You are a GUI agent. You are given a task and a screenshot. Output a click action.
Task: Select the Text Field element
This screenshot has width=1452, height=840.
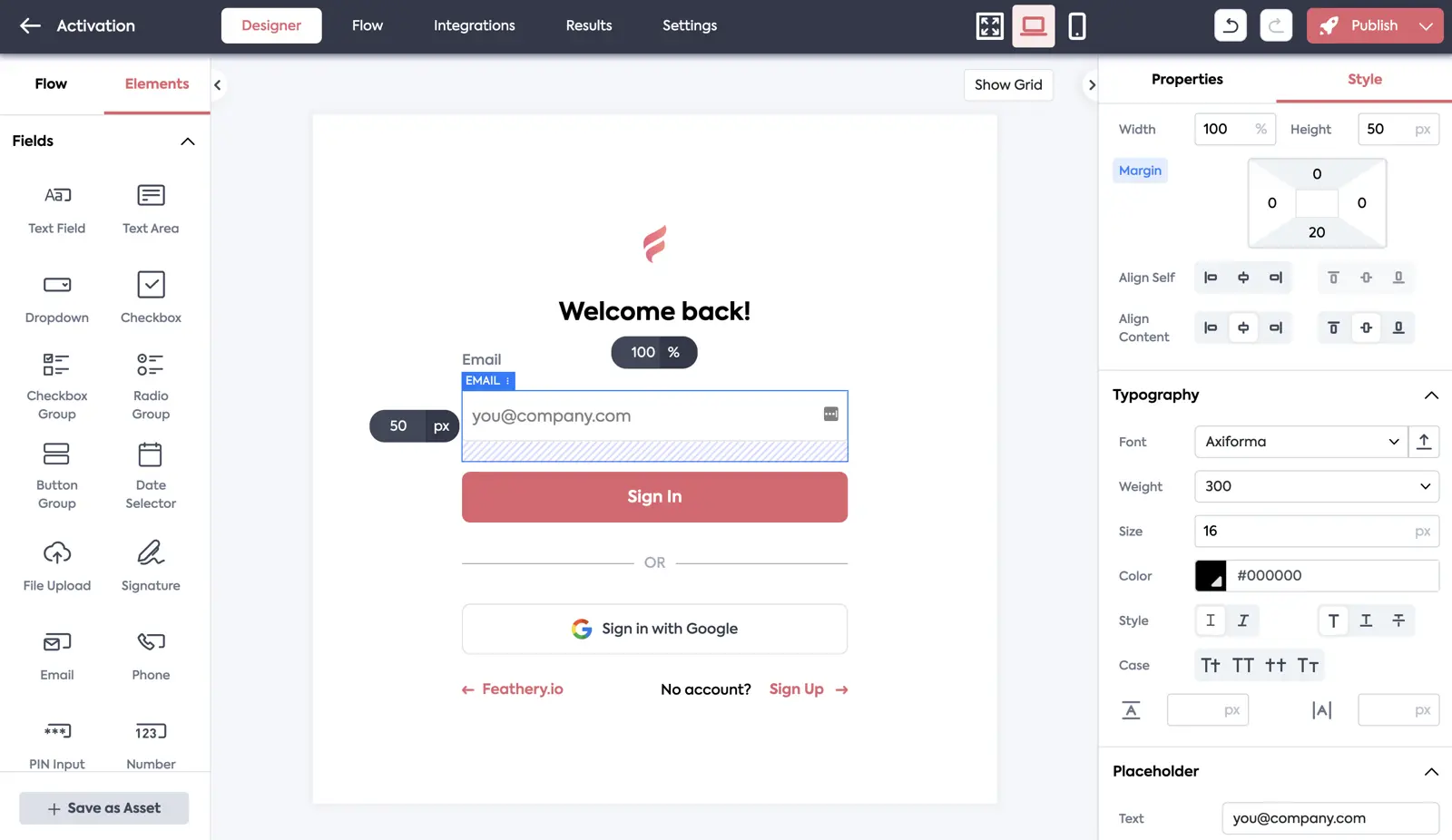point(56,209)
